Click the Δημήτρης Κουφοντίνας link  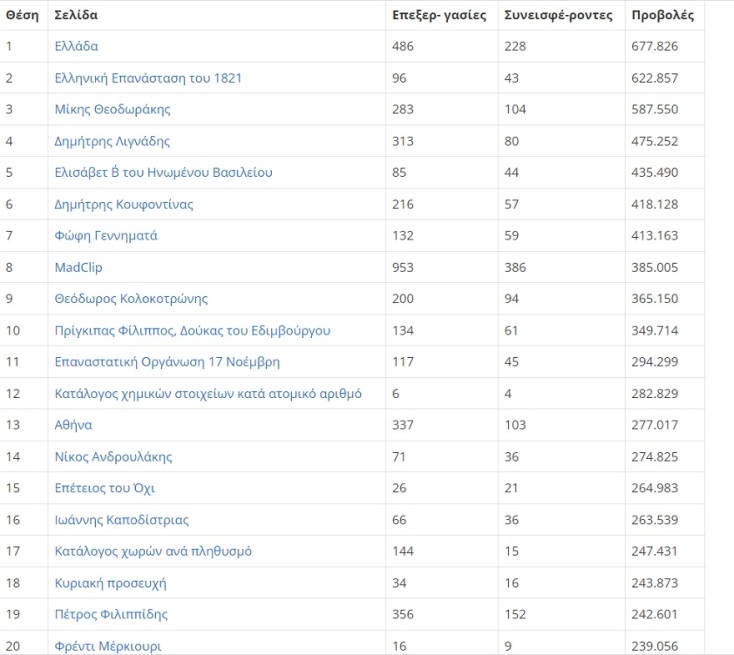click(x=124, y=204)
